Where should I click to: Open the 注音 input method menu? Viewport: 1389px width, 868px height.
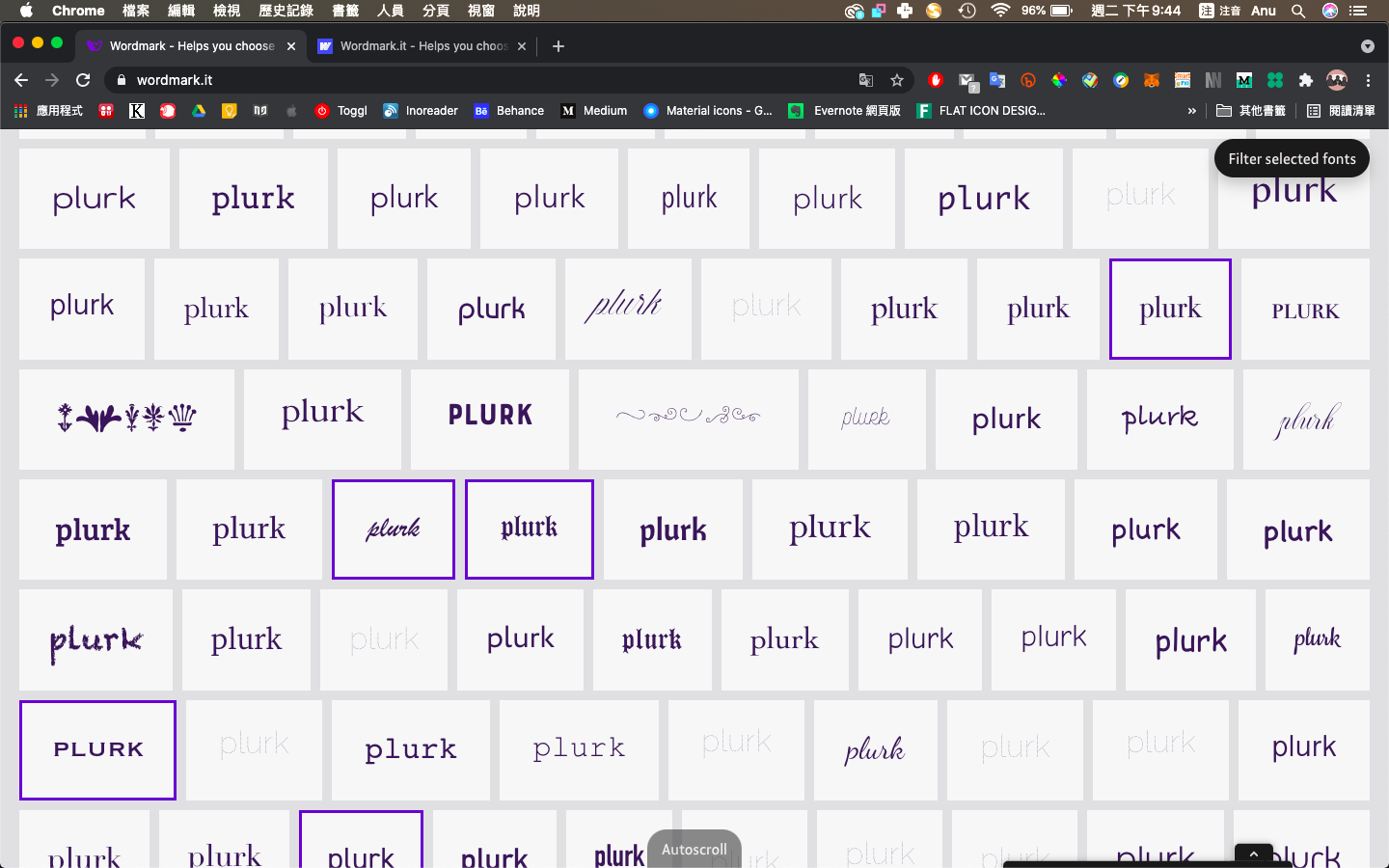[1219, 11]
